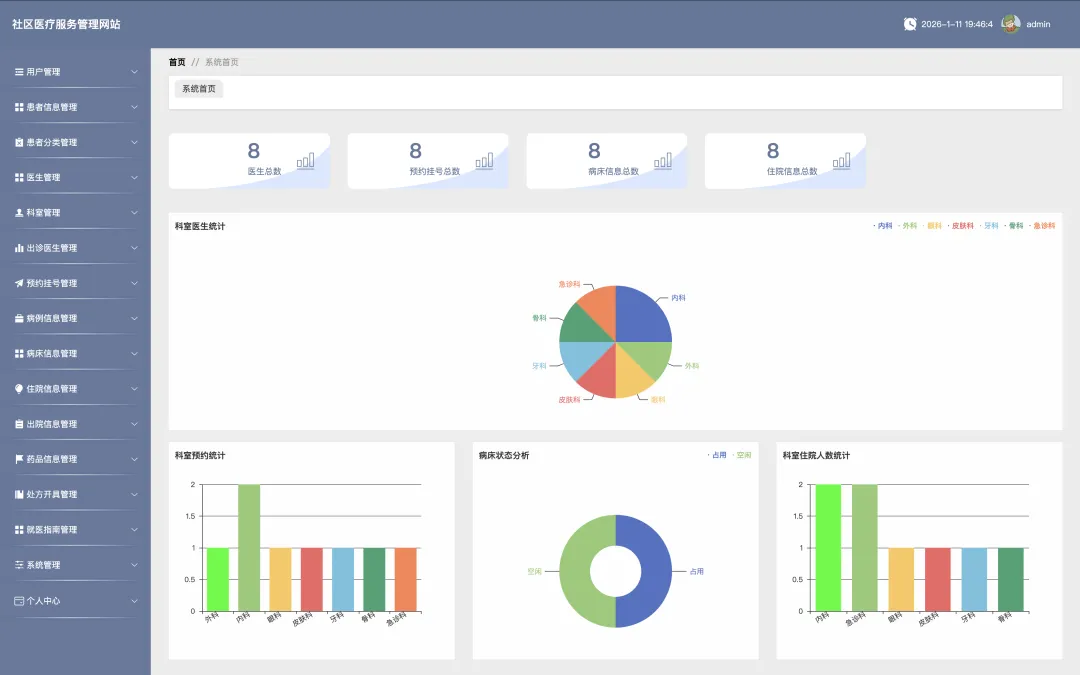Click the 住院信息管理 bulb icon

(19, 388)
